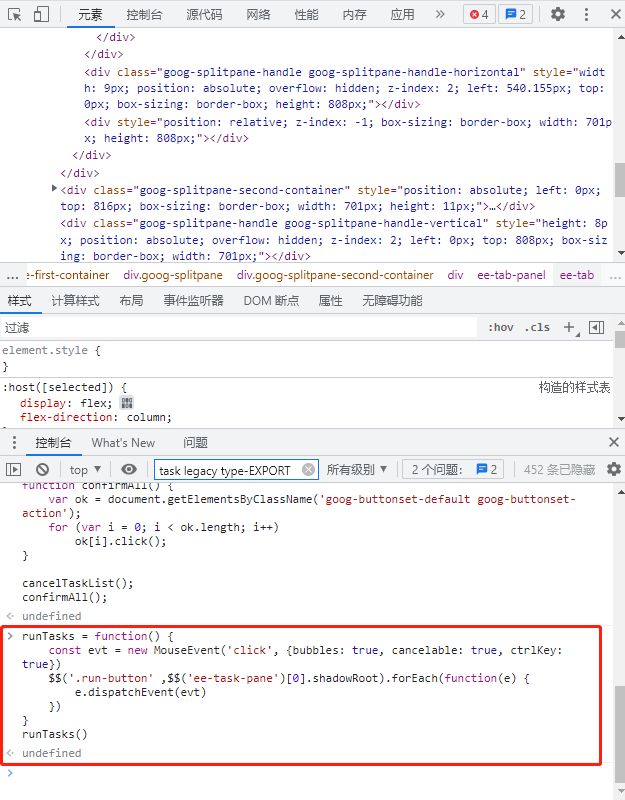625x800 pixels.
Task: Expand the goog-splitpane-second-container div node
Action: tap(54, 189)
